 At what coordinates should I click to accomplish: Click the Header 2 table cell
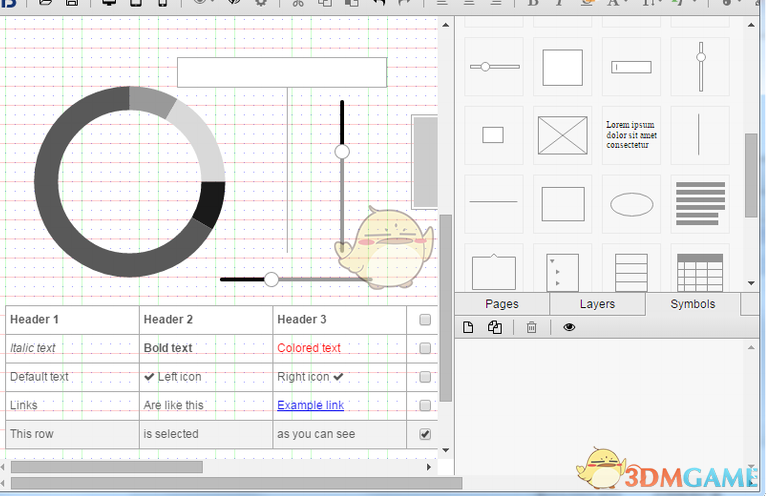tap(206, 320)
